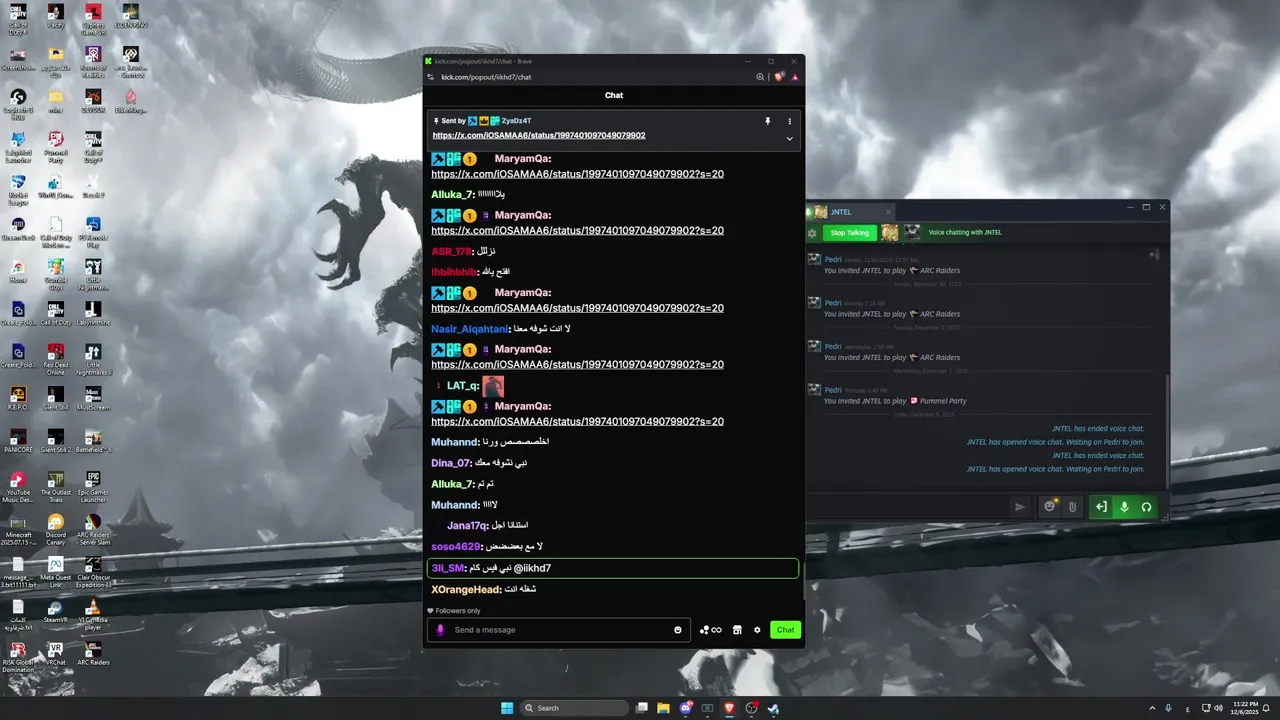Viewport: 1280px width, 720px height.
Task: Click username ASR_178 in chat
Action: coord(451,252)
